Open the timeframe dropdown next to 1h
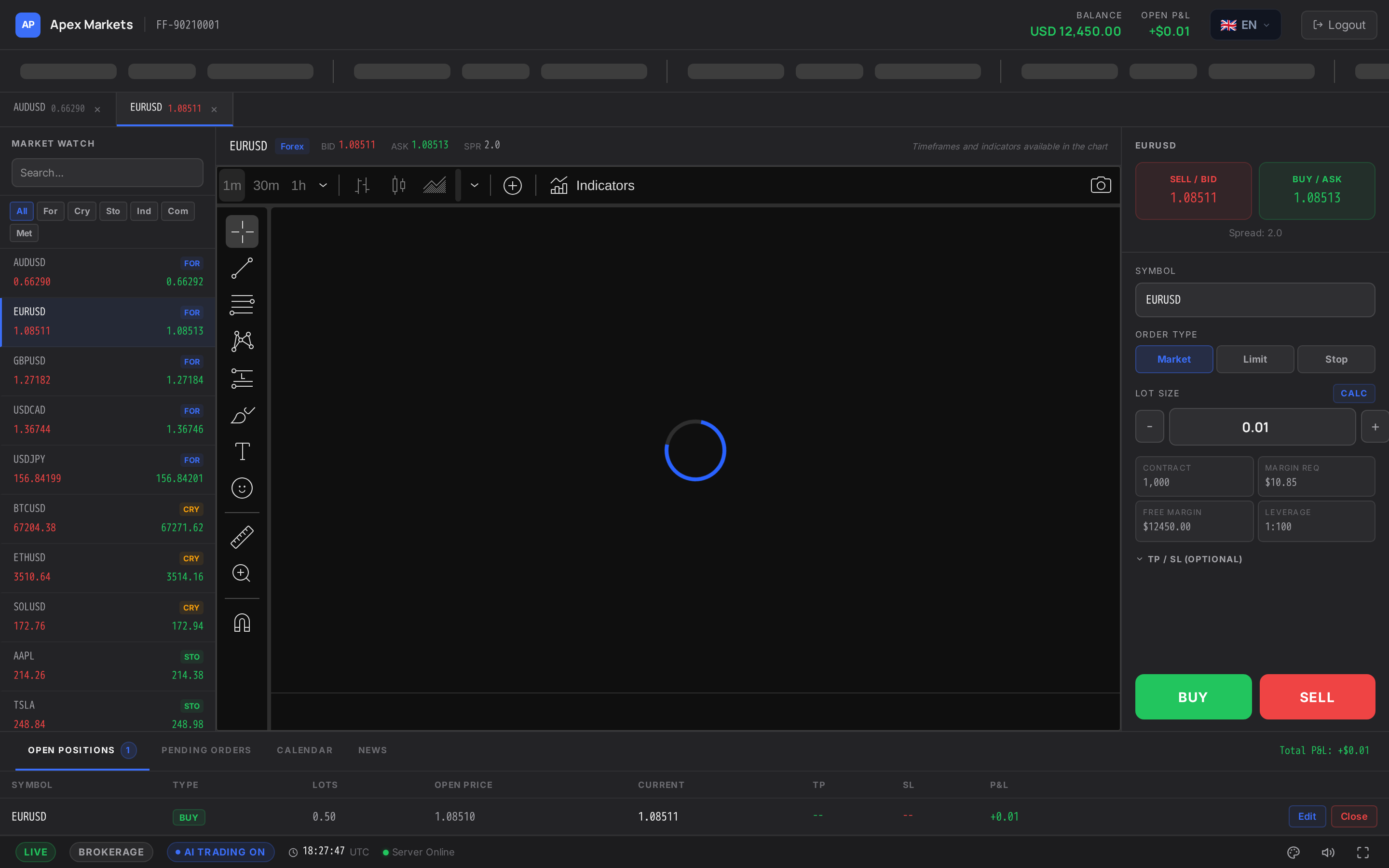Image resolution: width=1389 pixels, height=868 pixels. tap(323, 185)
